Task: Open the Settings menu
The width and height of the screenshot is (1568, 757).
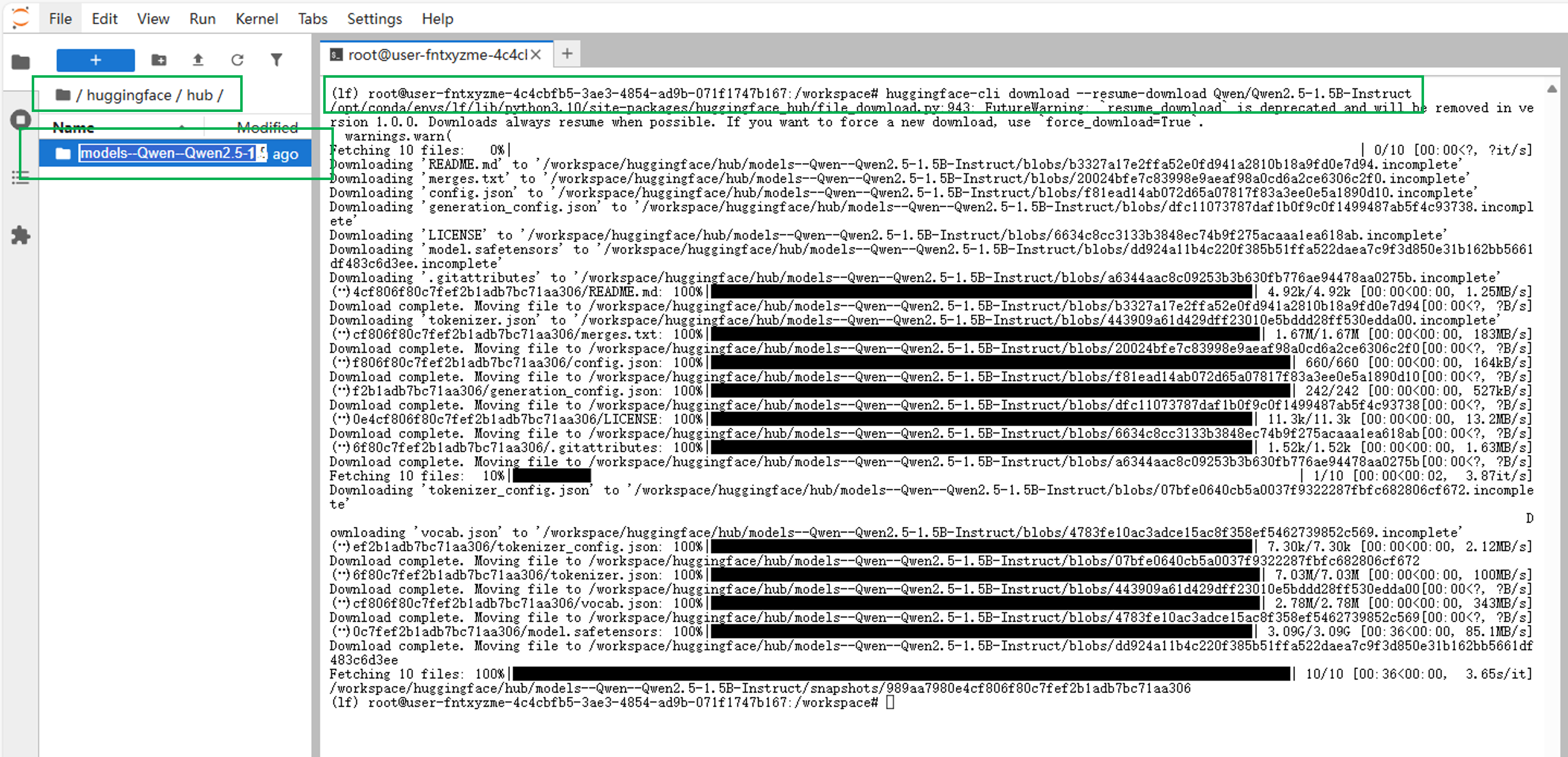Action: pos(374,19)
